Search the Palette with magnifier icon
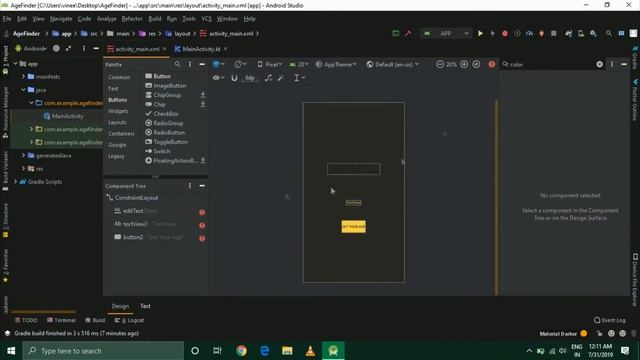The image size is (640, 360). click(177, 64)
